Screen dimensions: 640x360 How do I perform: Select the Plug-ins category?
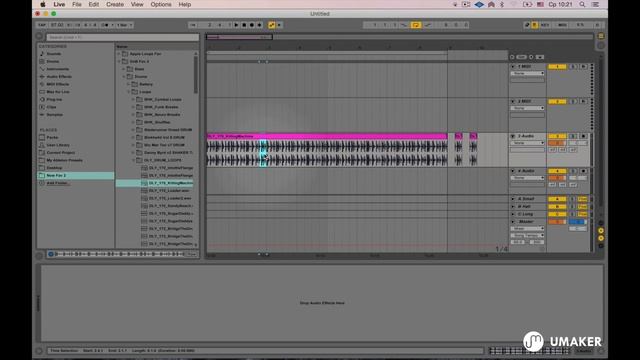54,99
